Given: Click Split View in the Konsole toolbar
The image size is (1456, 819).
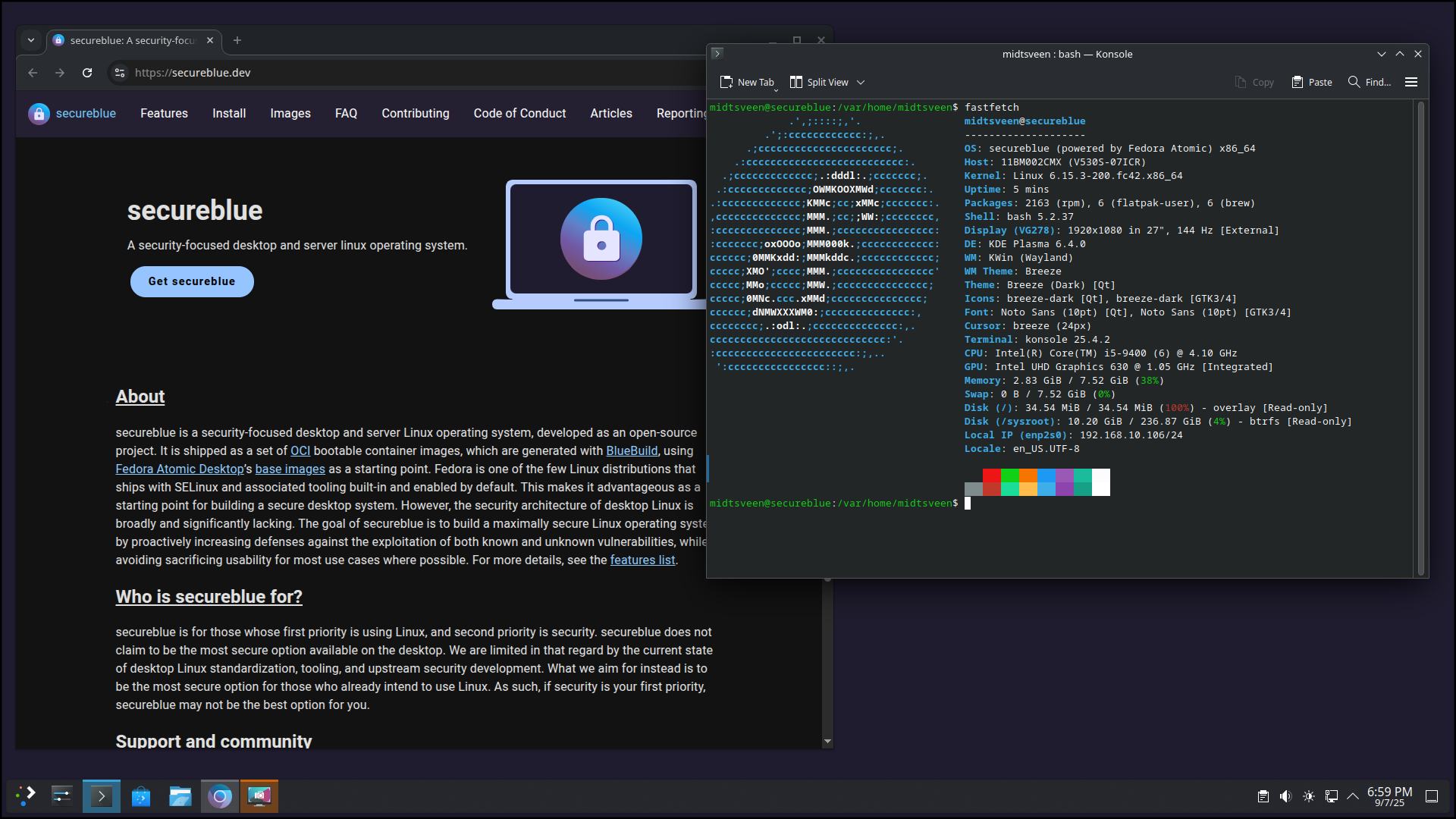Looking at the screenshot, I should pos(819,82).
